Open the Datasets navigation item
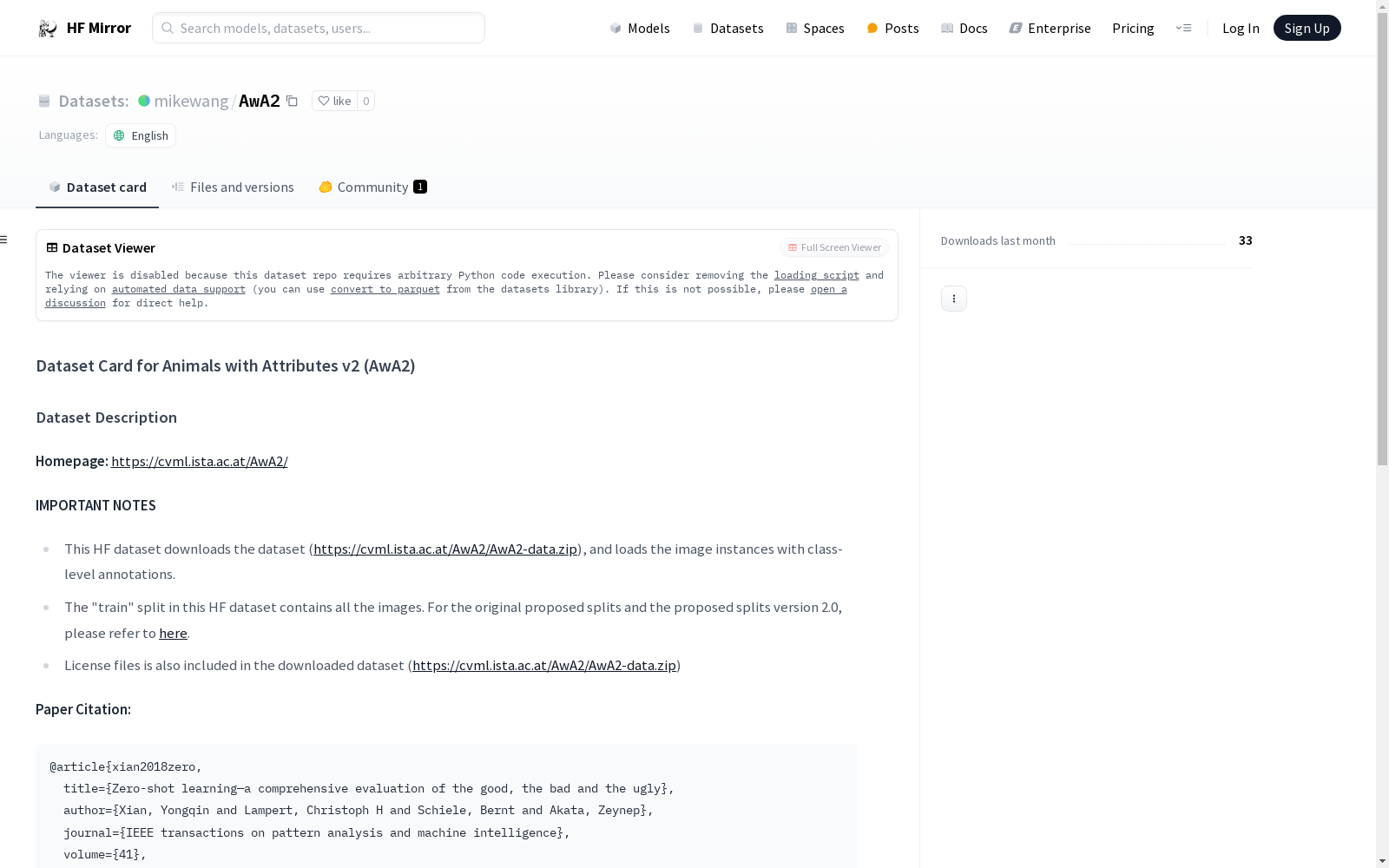Screen dimensions: 1389x868 727,28
